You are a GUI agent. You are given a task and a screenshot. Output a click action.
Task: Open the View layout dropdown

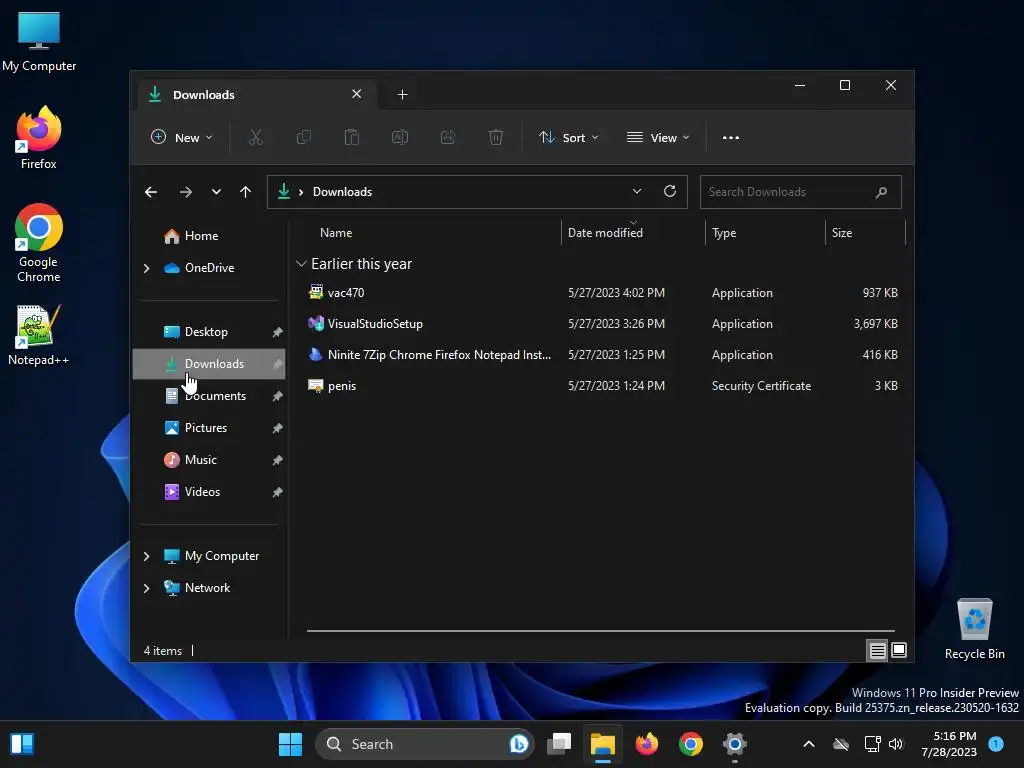click(658, 138)
